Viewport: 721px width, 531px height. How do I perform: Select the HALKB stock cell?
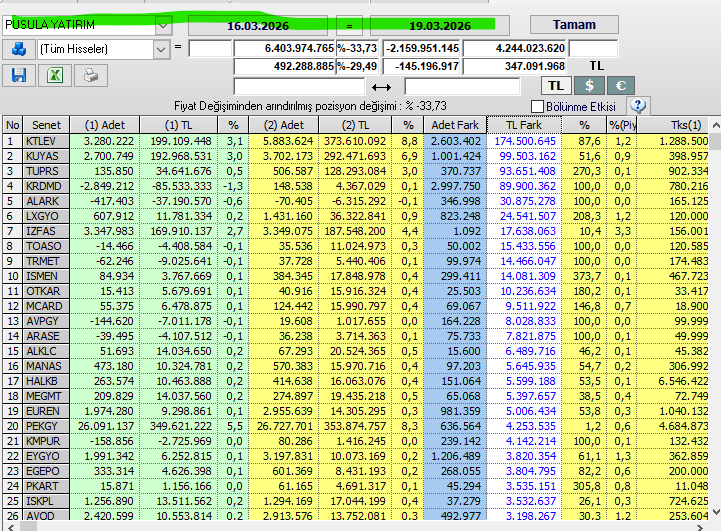[46, 381]
